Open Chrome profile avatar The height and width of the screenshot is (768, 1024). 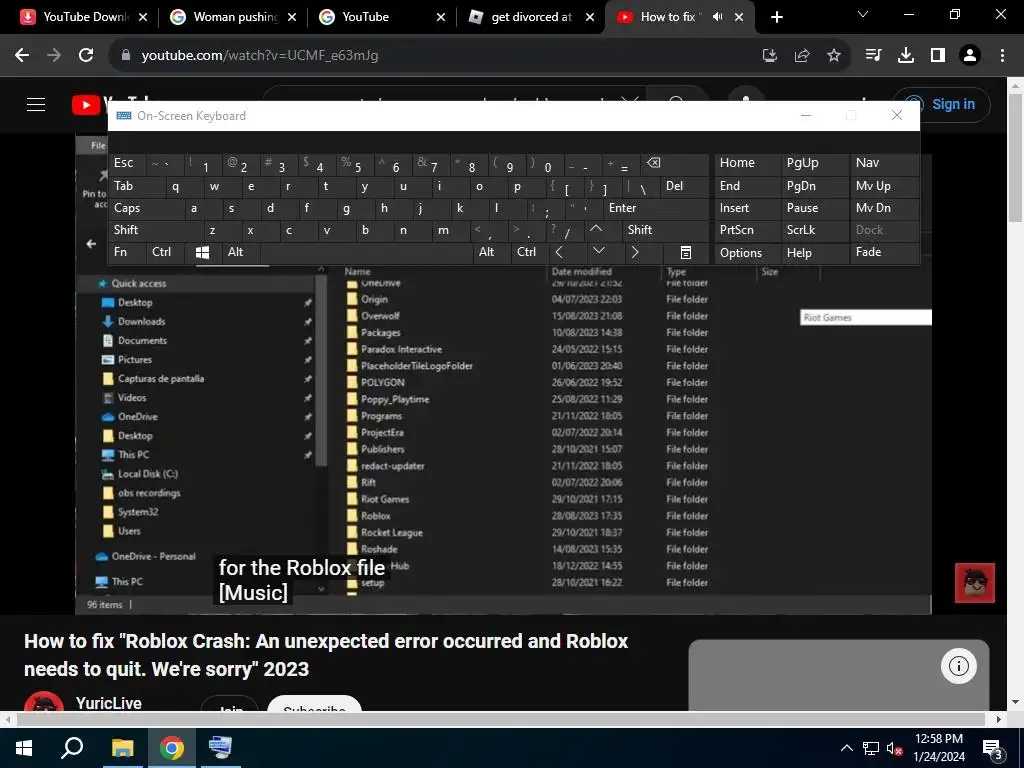970,56
